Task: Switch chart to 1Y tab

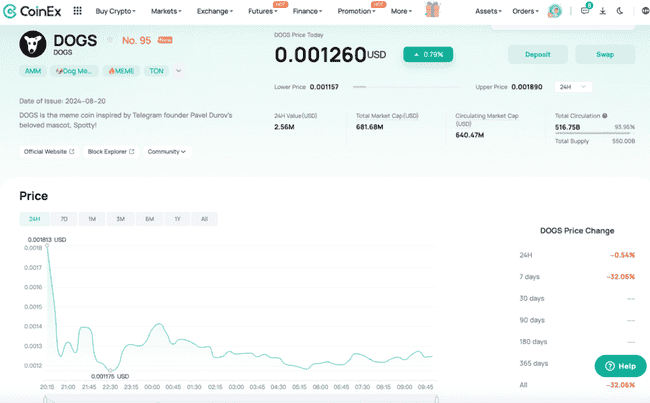Action: (177, 219)
